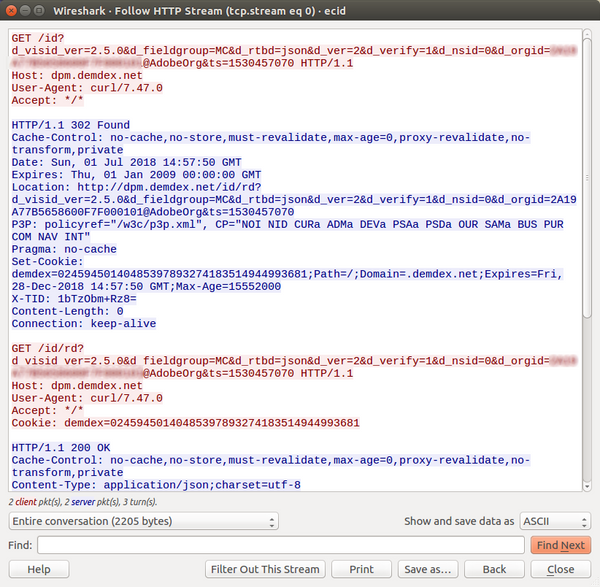
Task: Click the stream text scrollbar thumb
Action: click(587, 178)
